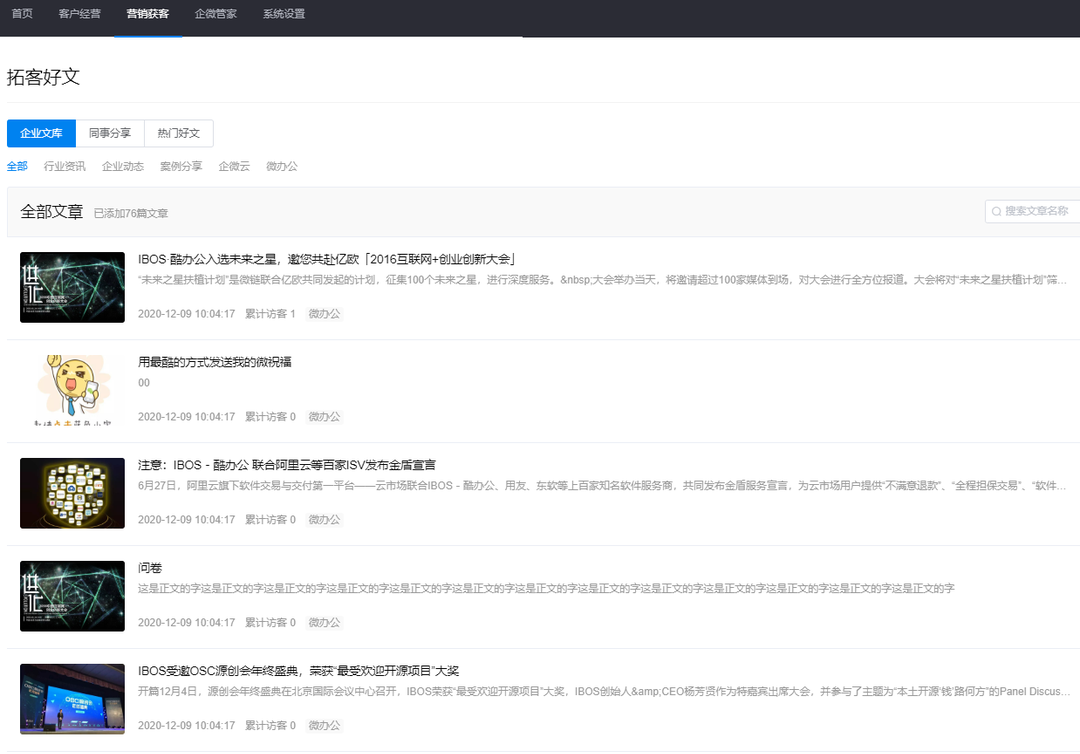Click the 微办公 tag on 问卷 article
The height and width of the screenshot is (754, 1080).
(x=324, y=622)
